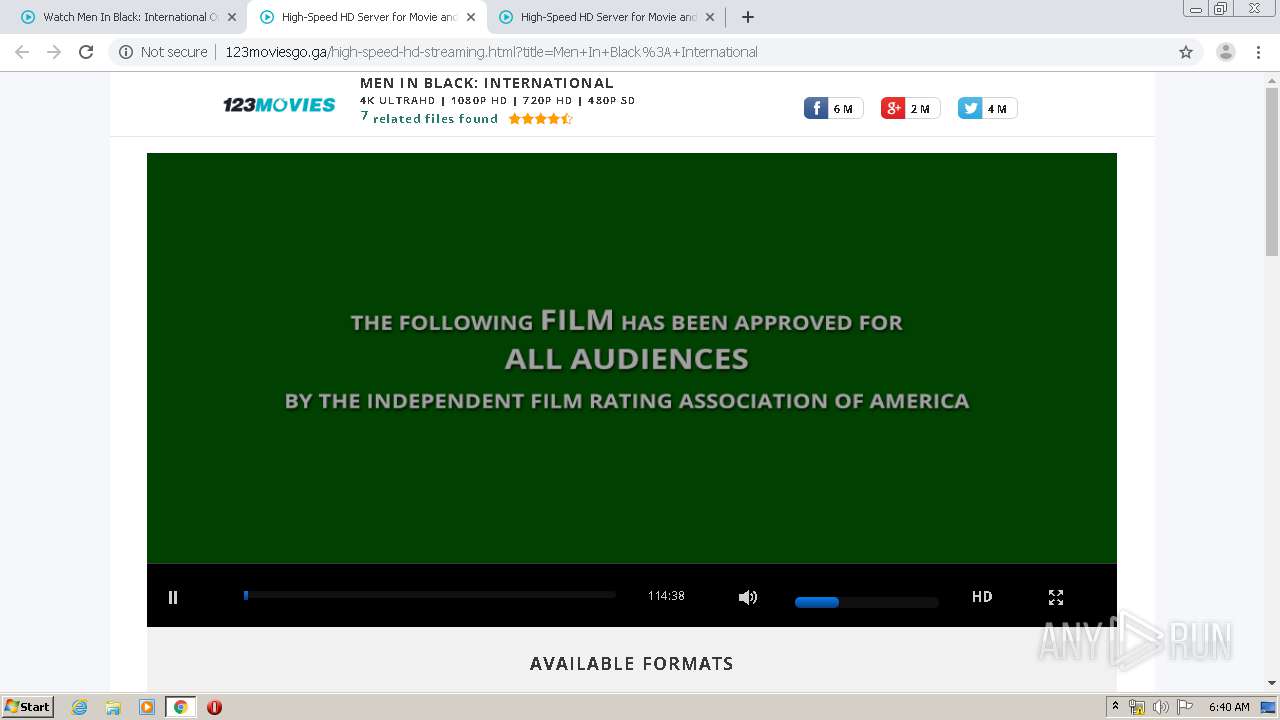The height and width of the screenshot is (720, 1280).
Task: Enter fullscreen mode in the player
Action: click(x=1055, y=597)
